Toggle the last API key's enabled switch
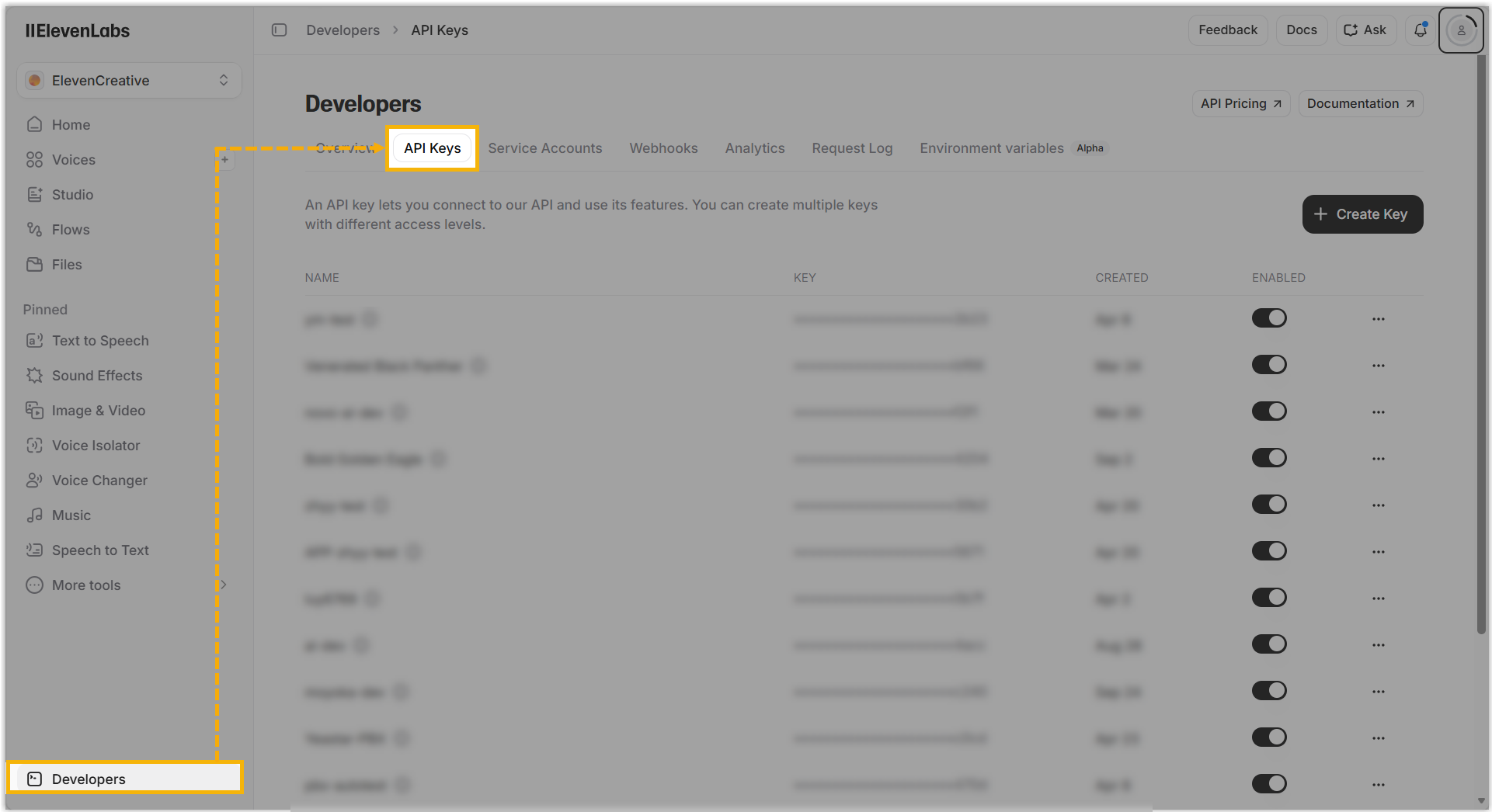 1269,784
